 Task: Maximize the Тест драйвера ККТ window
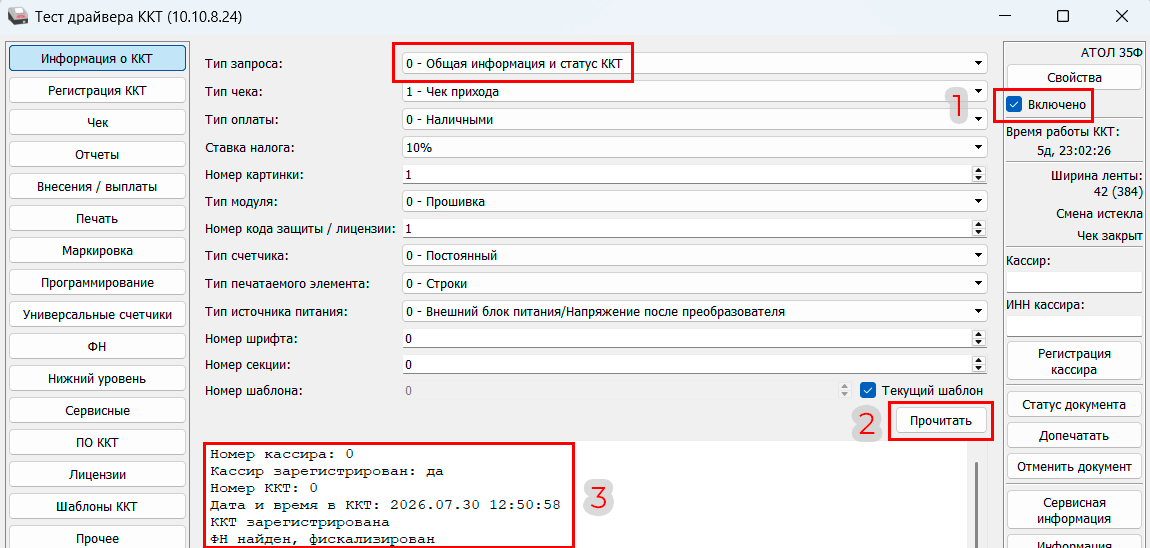(x=1062, y=15)
